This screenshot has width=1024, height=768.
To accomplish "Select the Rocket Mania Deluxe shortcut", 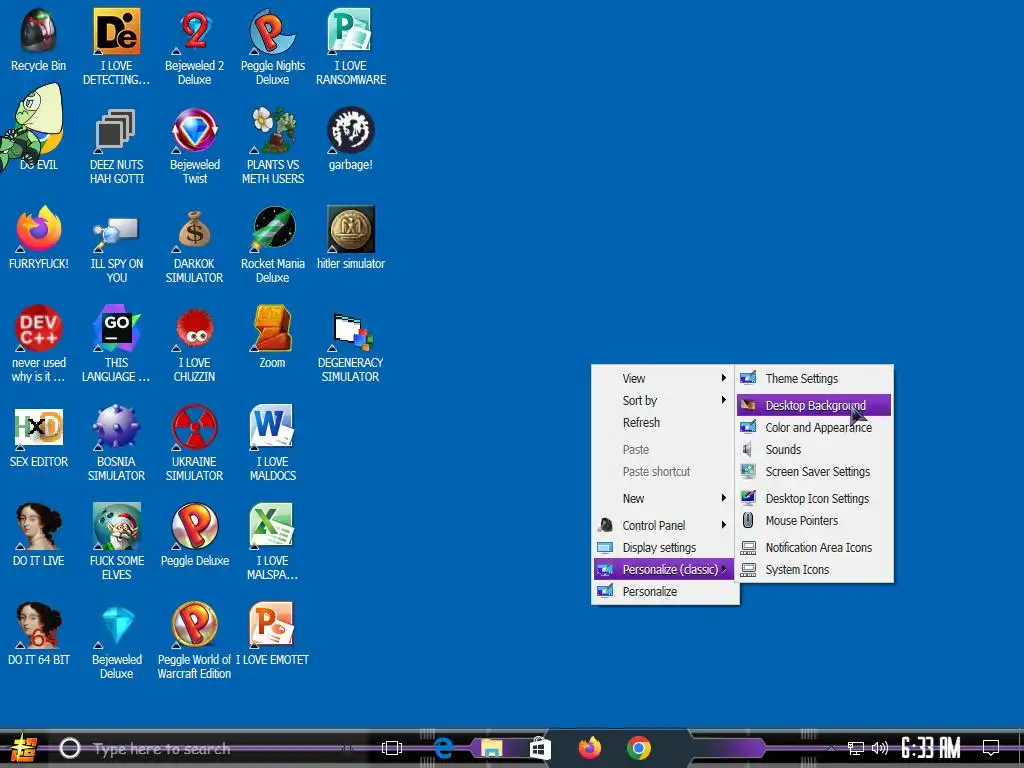I will [273, 229].
